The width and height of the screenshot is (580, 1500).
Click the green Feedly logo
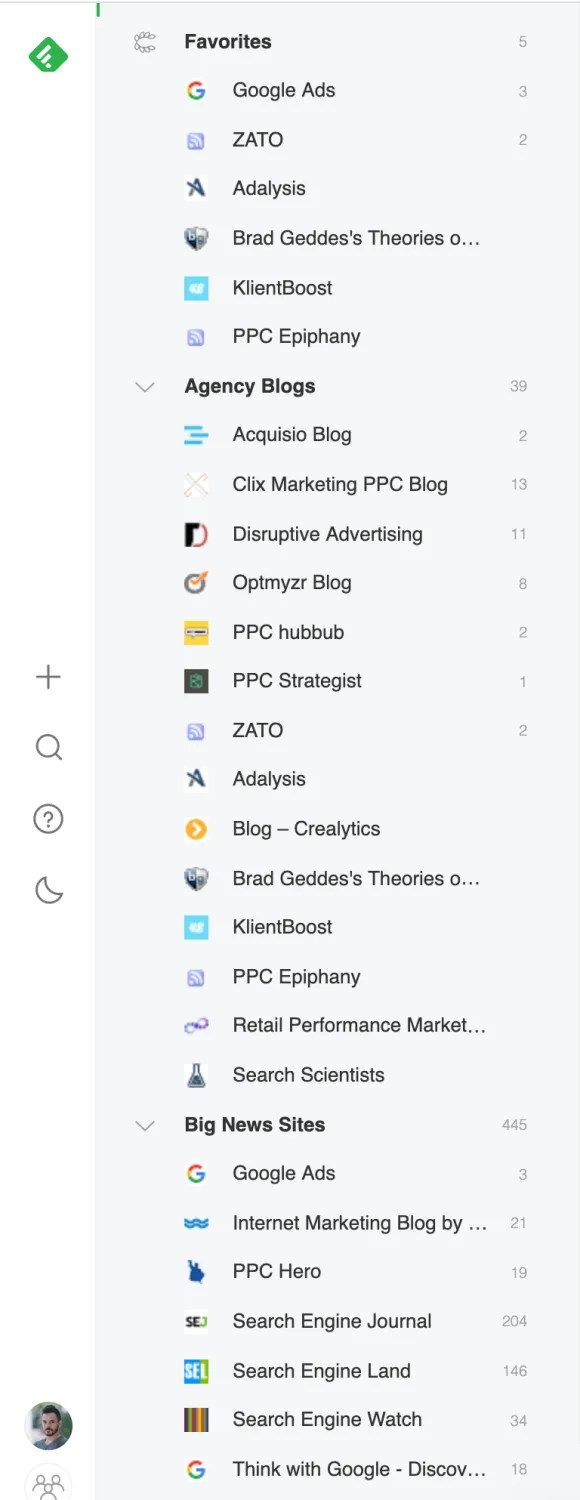[x=48, y=54]
